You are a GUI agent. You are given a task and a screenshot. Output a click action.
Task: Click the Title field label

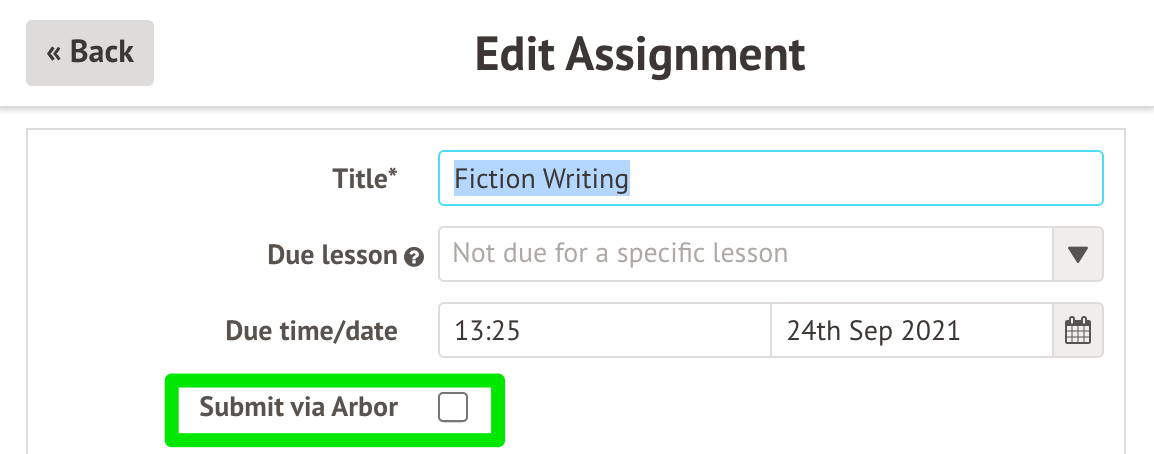point(360,179)
